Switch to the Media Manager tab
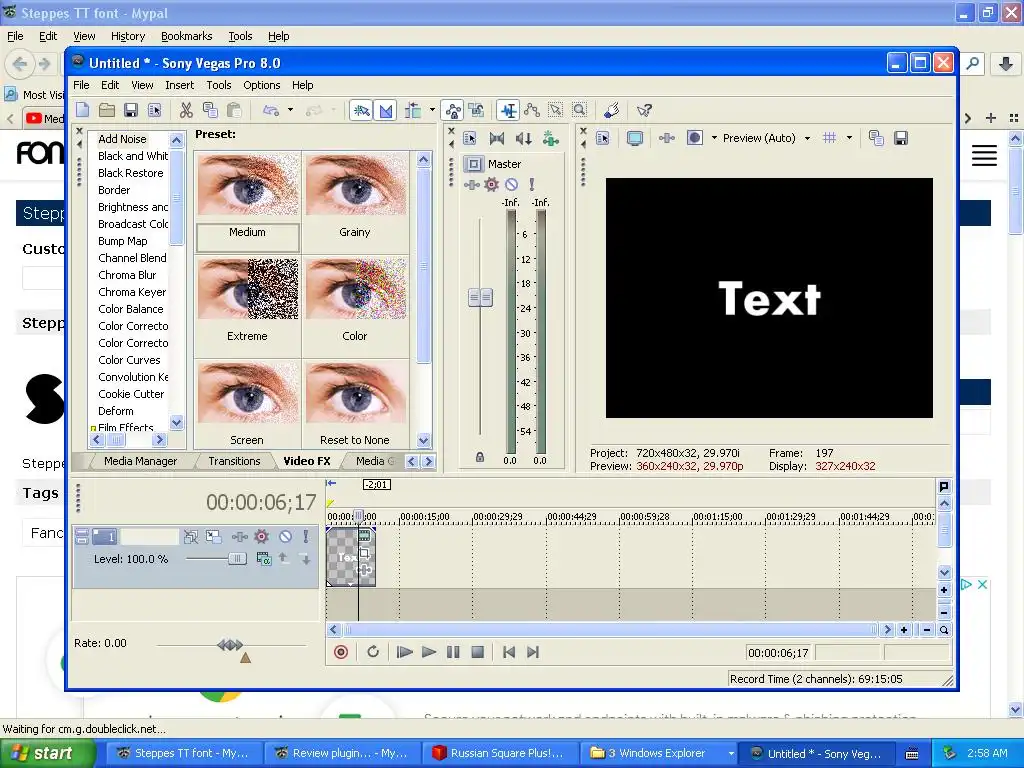The image size is (1024, 768). coord(140,461)
